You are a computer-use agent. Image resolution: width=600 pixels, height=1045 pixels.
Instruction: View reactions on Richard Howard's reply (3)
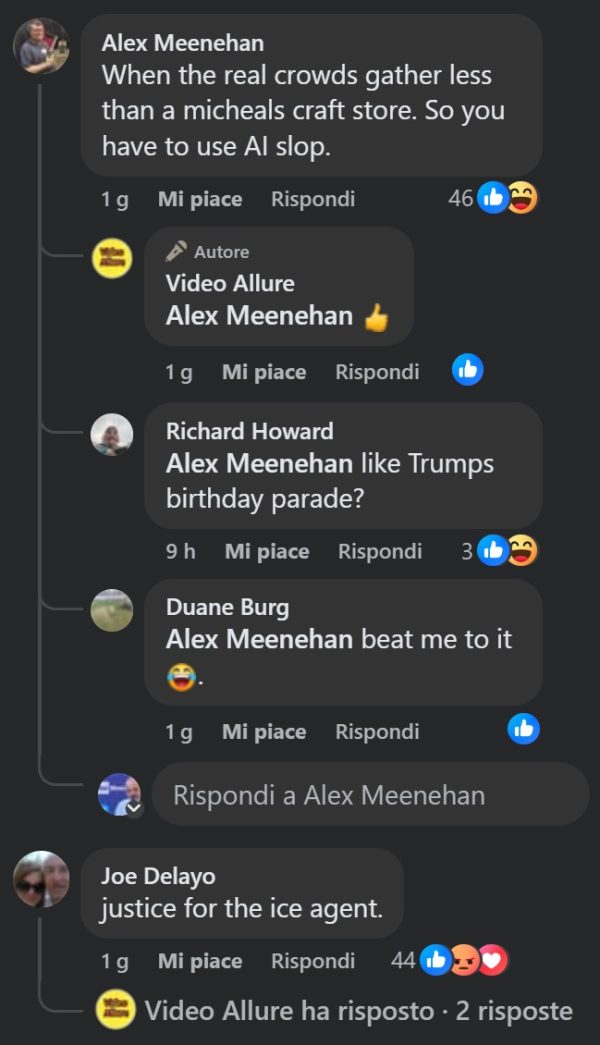[499, 550]
